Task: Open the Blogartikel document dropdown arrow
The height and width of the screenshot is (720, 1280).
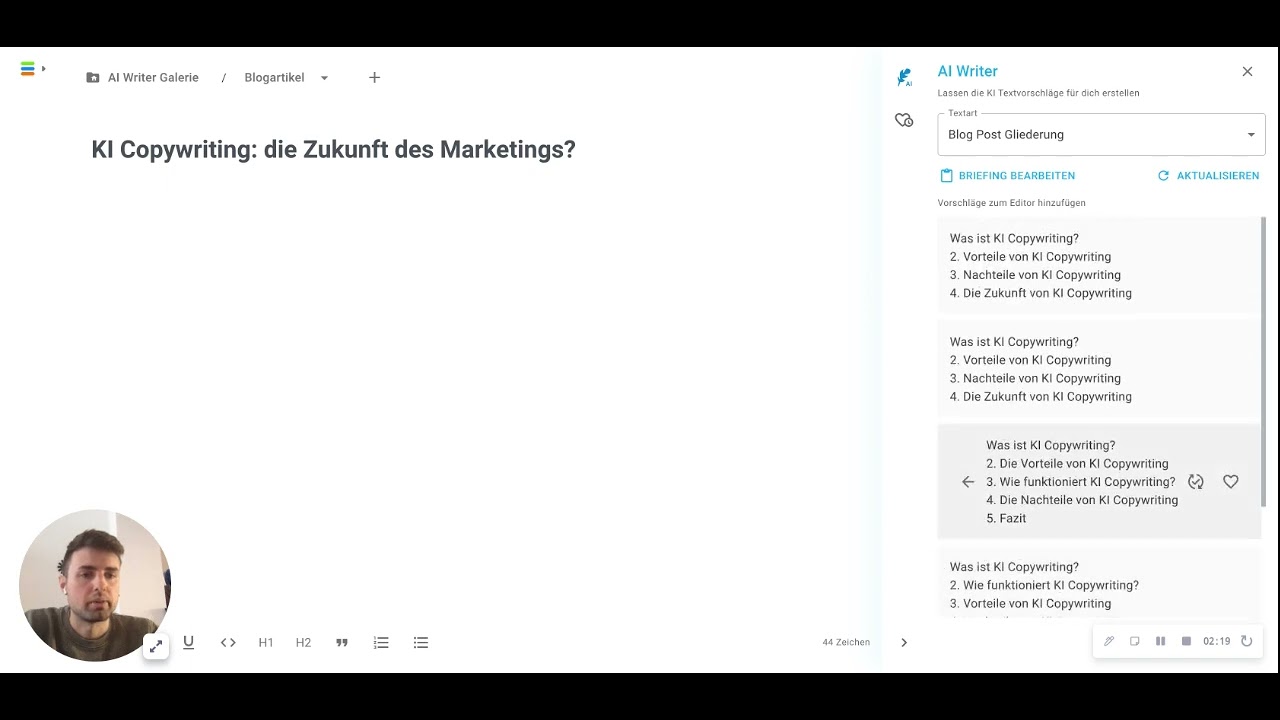Action: pos(324,78)
